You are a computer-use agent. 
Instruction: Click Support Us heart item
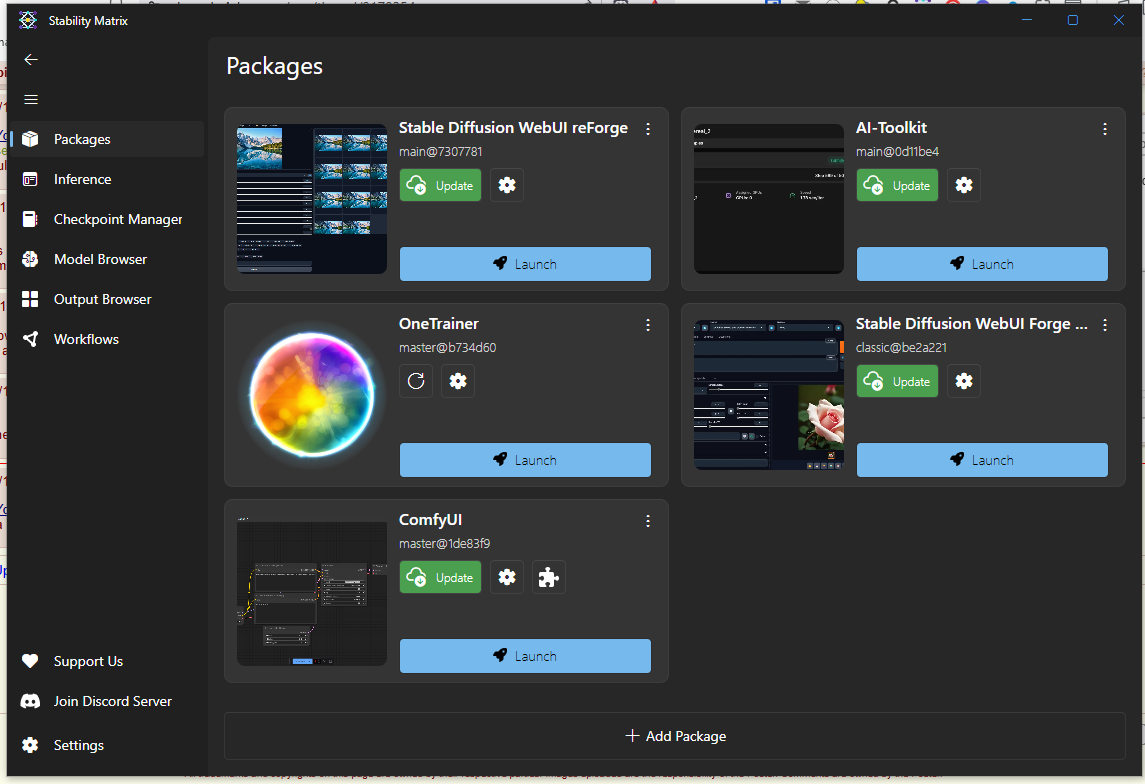pyautogui.click(x=107, y=661)
